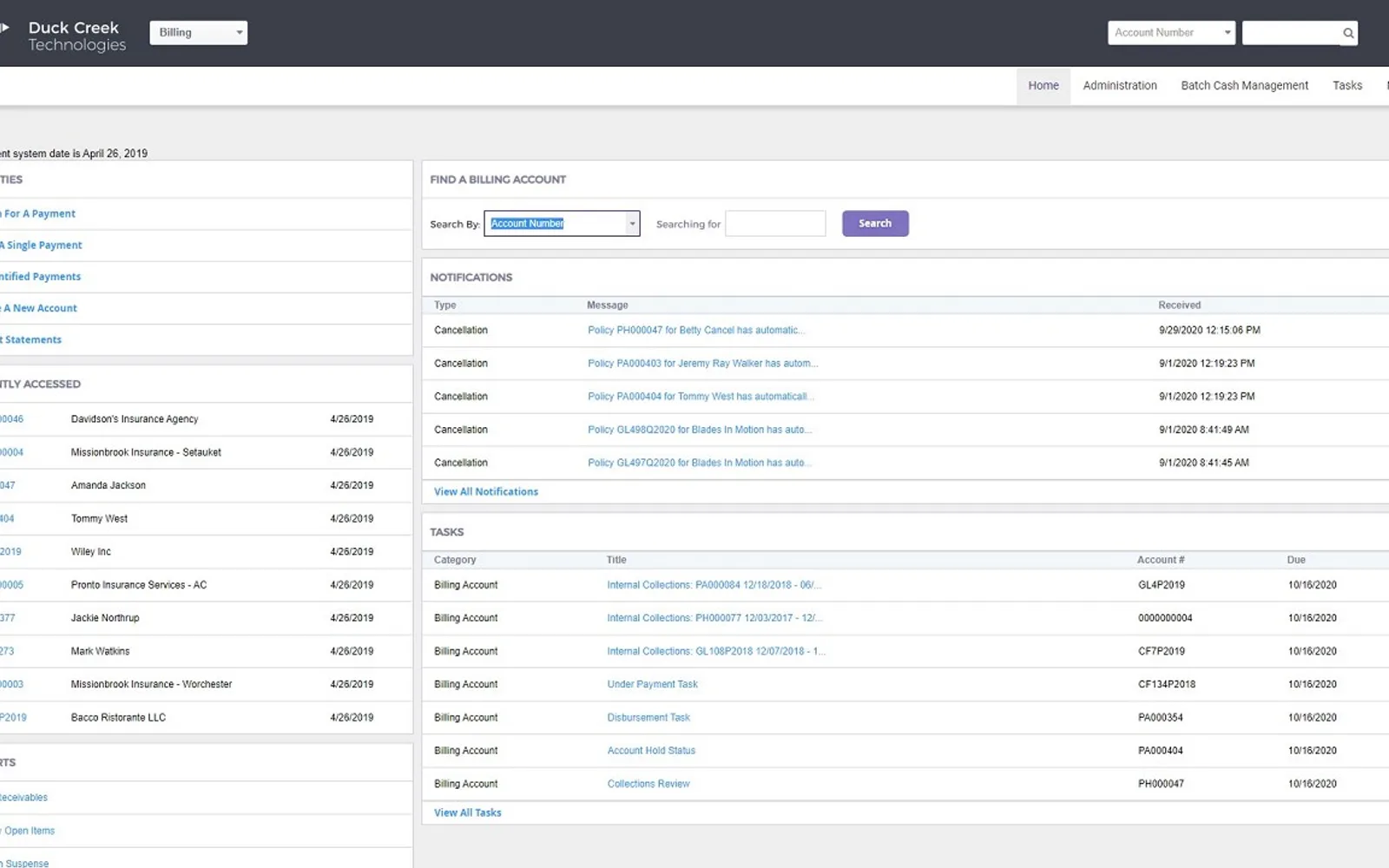Click the A New Account link
Screen dimensions: 1389x868
pos(40,308)
